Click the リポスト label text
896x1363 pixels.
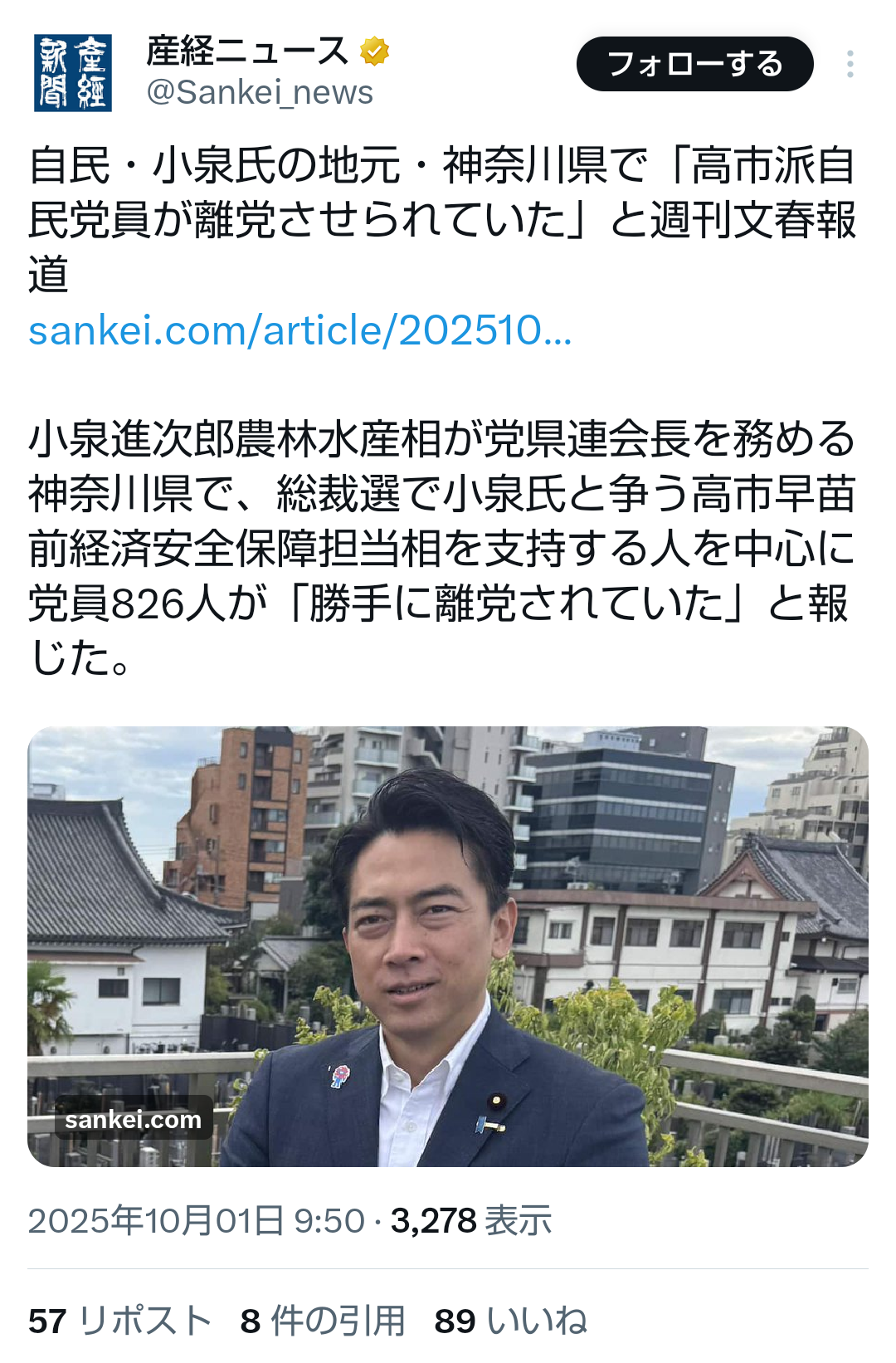click(x=144, y=1321)
